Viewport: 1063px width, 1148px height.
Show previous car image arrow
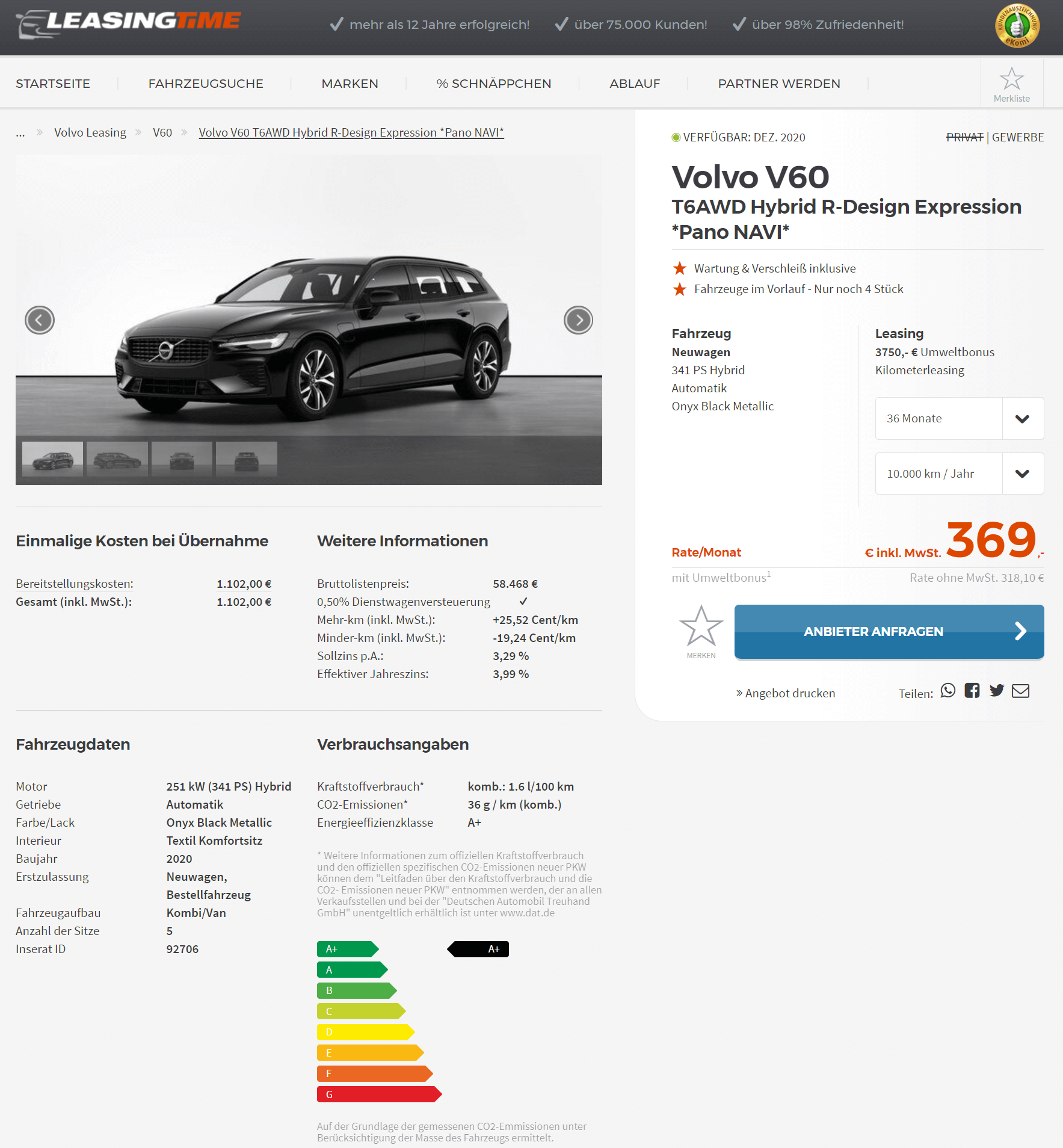[40, 320]
